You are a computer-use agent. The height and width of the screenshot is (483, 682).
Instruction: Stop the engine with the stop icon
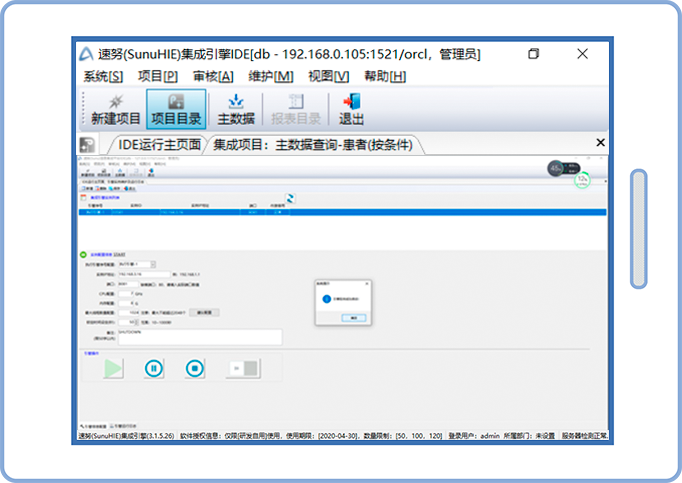[x=194, y=368]
